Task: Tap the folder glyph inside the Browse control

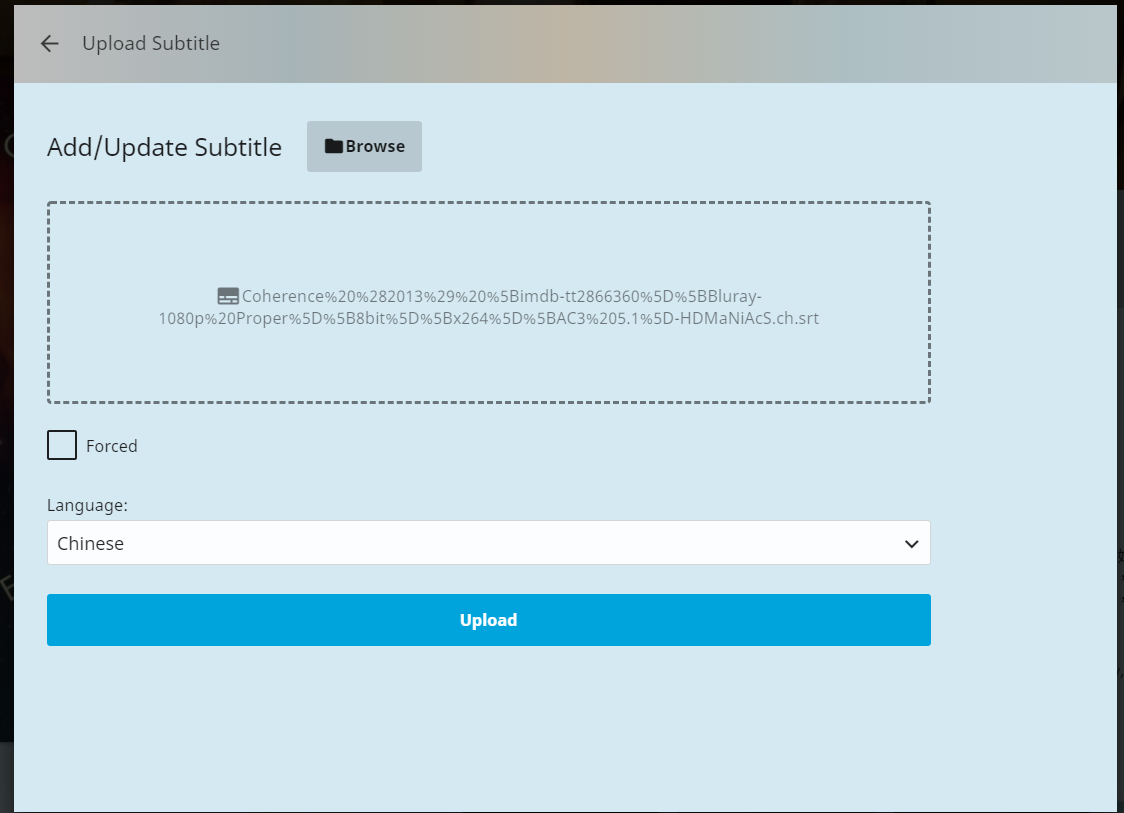Action: point(334,145)
